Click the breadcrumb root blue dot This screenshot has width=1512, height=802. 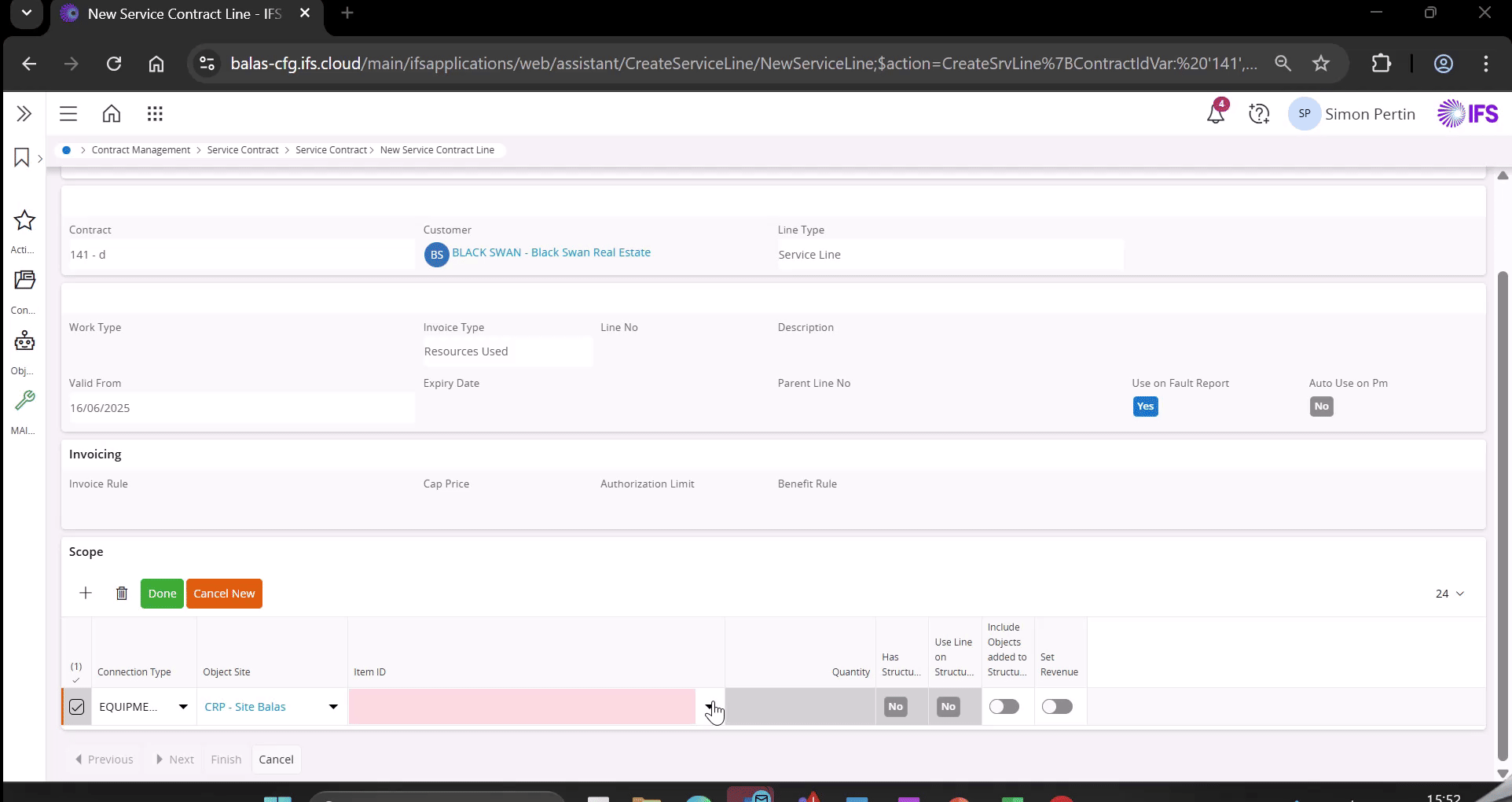click(67, 150)
